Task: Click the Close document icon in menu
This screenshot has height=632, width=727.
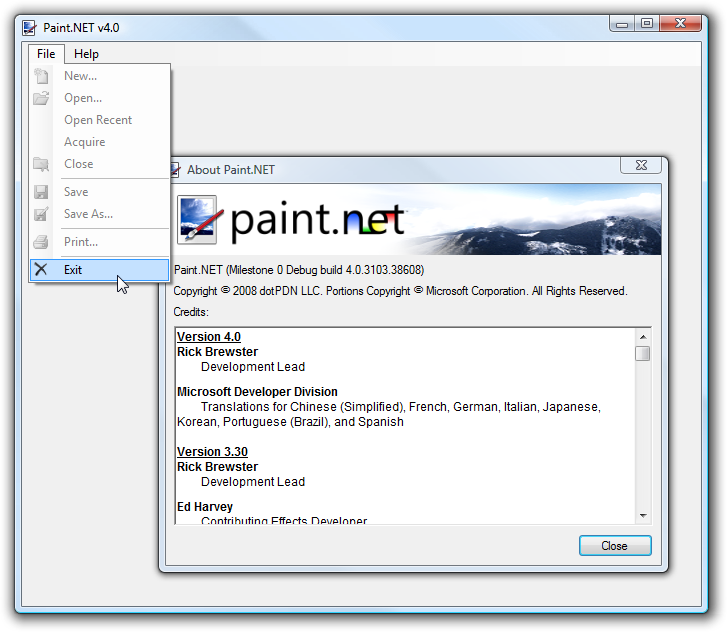Action: pyautogui.click(x=41, y=164)
